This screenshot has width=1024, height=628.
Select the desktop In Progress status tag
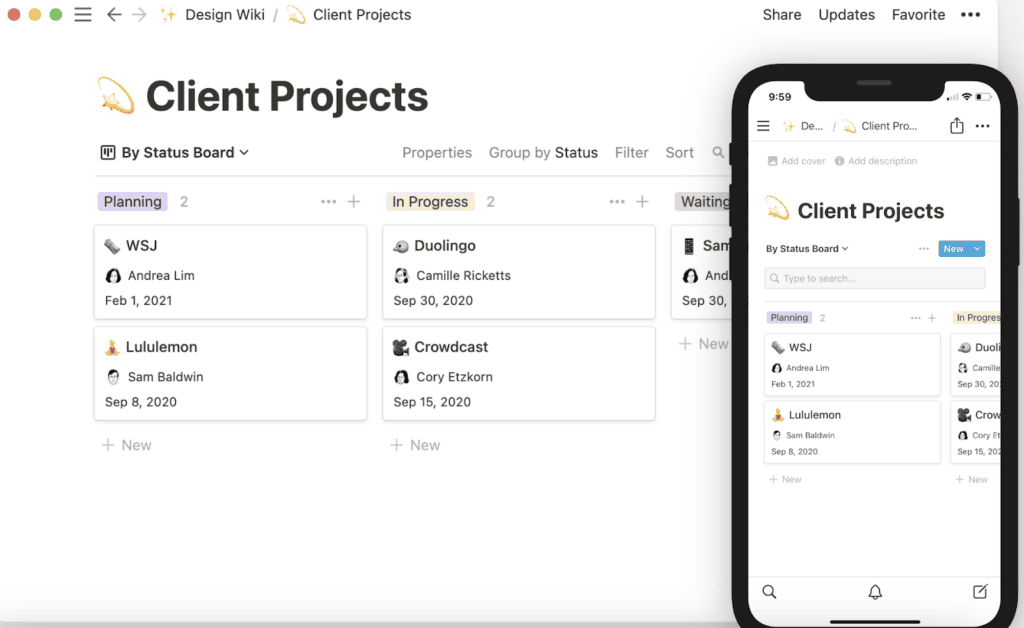click(x=430, y=202)
